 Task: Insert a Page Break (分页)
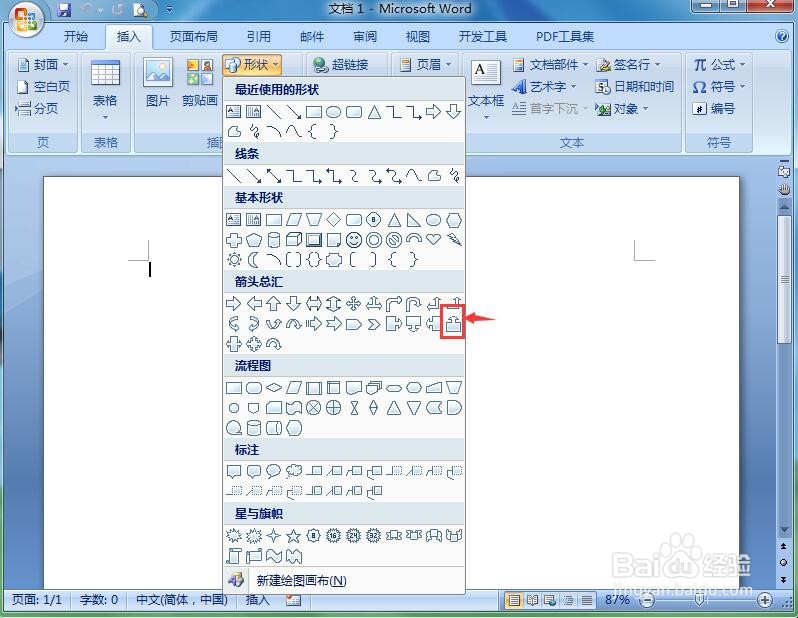37,108
